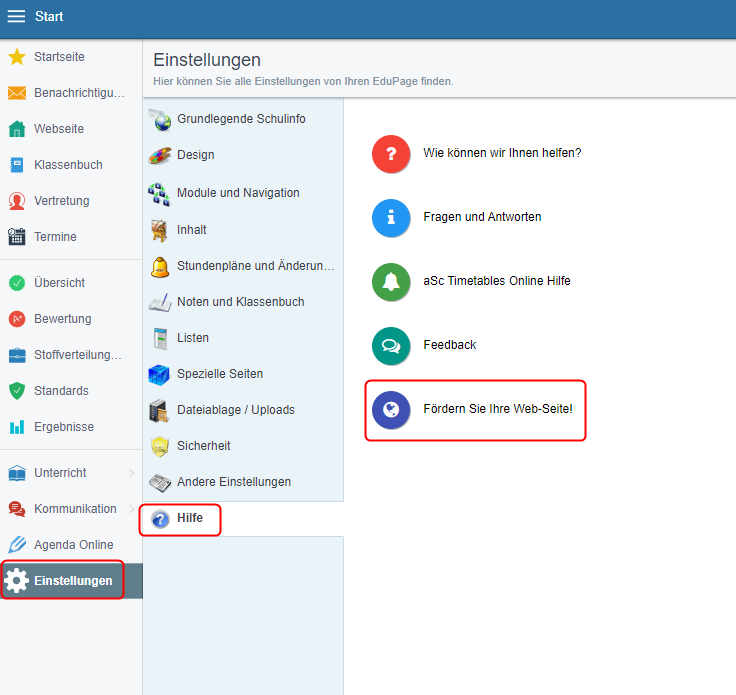Click the green bell circle icon
The image size is (736, 695).
(391, 282)
